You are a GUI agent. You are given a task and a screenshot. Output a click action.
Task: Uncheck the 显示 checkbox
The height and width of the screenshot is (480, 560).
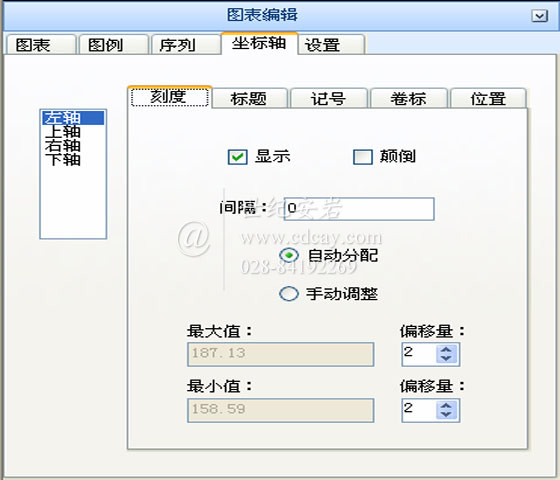[x=238, y=157]
